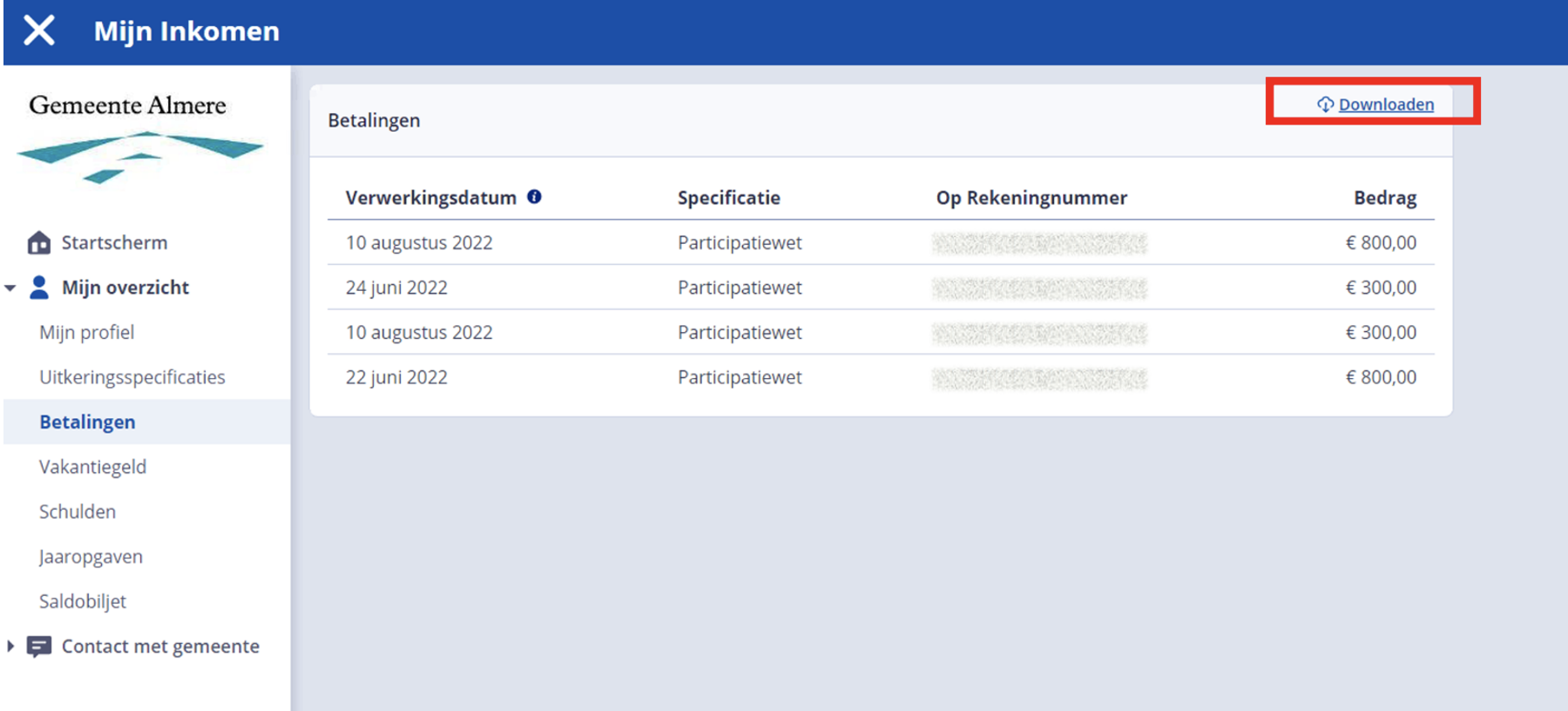Expand the Contact met gemeente arrow
The image size is (1568, 711).
[10, 647]
